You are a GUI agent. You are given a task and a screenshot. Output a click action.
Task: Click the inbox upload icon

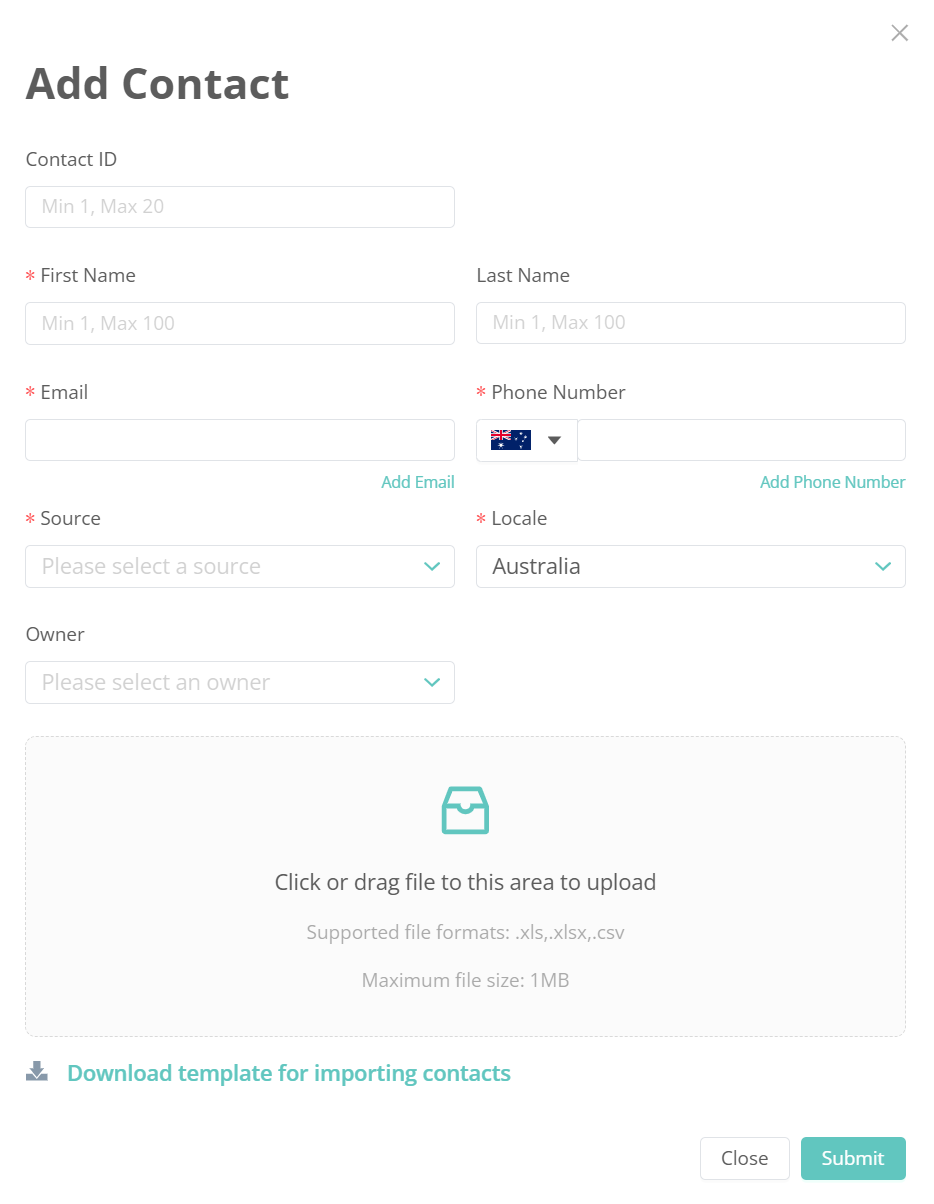point(465,810)
